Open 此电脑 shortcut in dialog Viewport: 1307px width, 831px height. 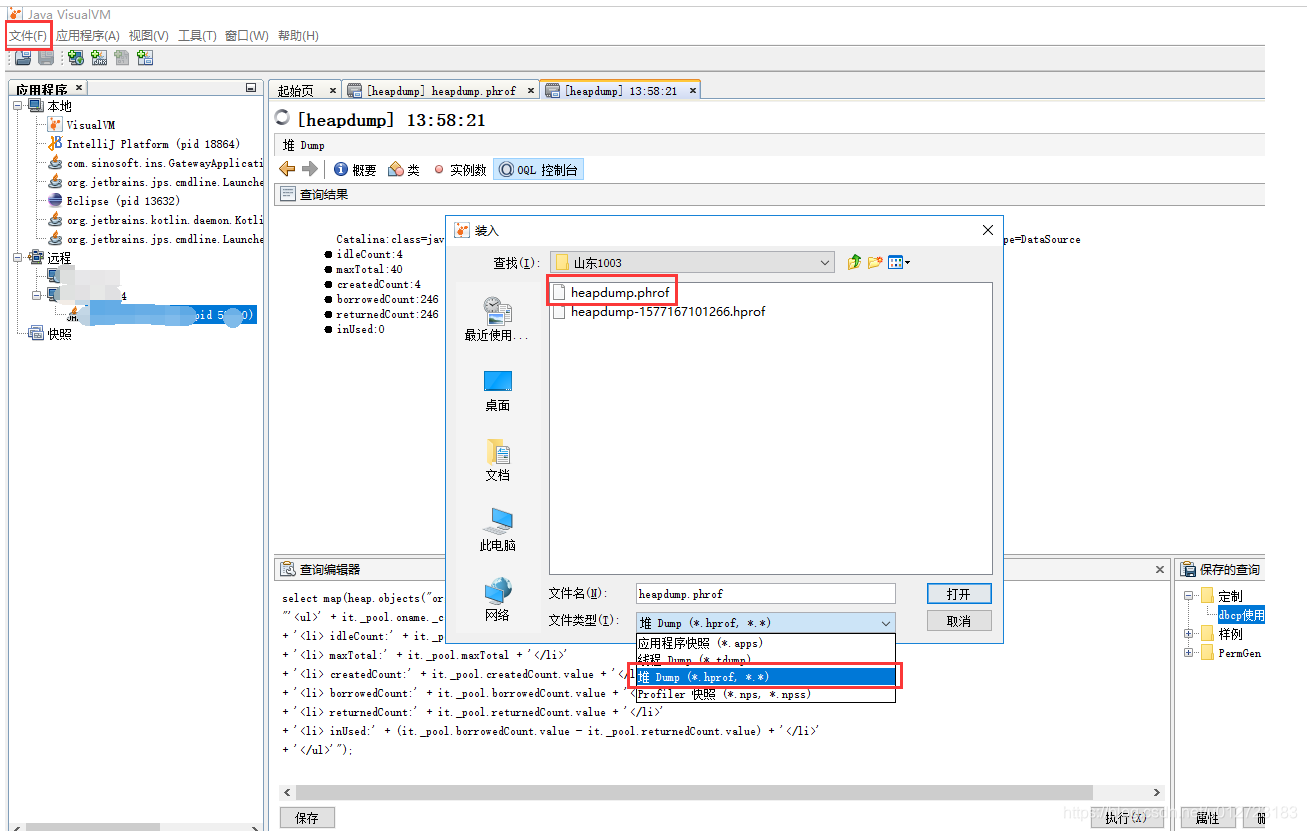click(x=497, y=530)
